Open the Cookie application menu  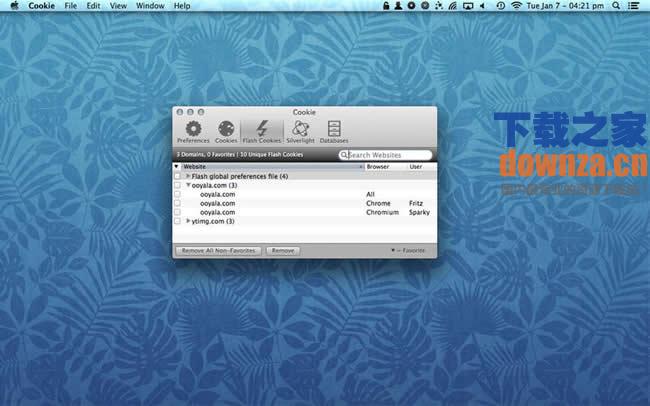(41, 6)
